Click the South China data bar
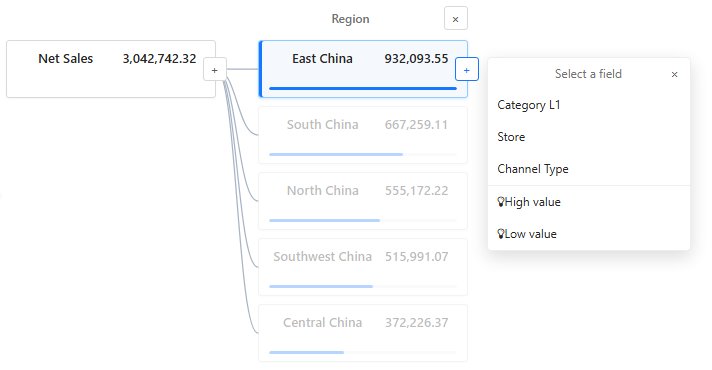712x370 pixels. (336, 154)
